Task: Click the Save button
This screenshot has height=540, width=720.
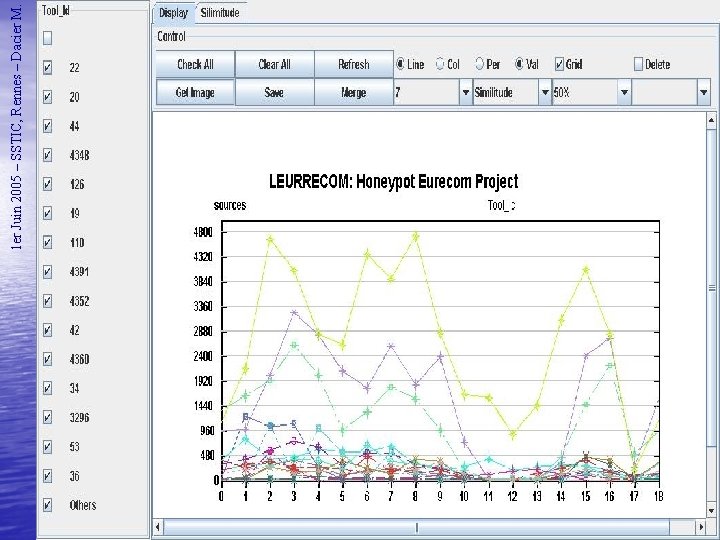Action: click(275, 92)
